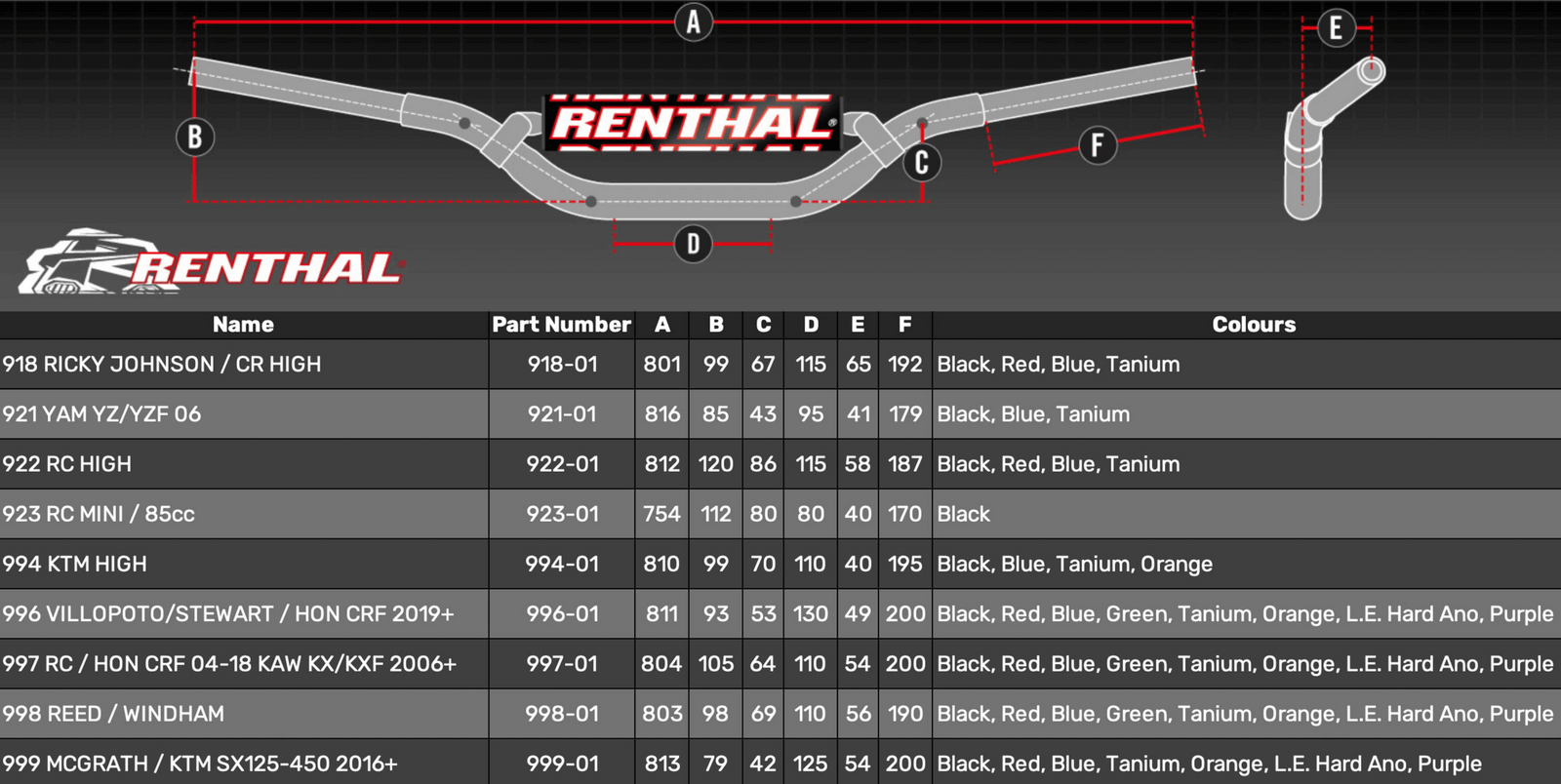This screenshot has height=784, width=1561.
Task: Select the circled E dimension marker
Action: (x=1336, y=27)
